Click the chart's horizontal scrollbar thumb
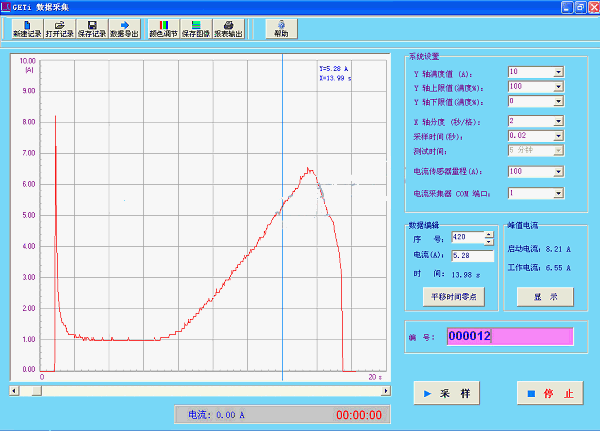Screen dimensions: 600x431 tap(35, 391)
